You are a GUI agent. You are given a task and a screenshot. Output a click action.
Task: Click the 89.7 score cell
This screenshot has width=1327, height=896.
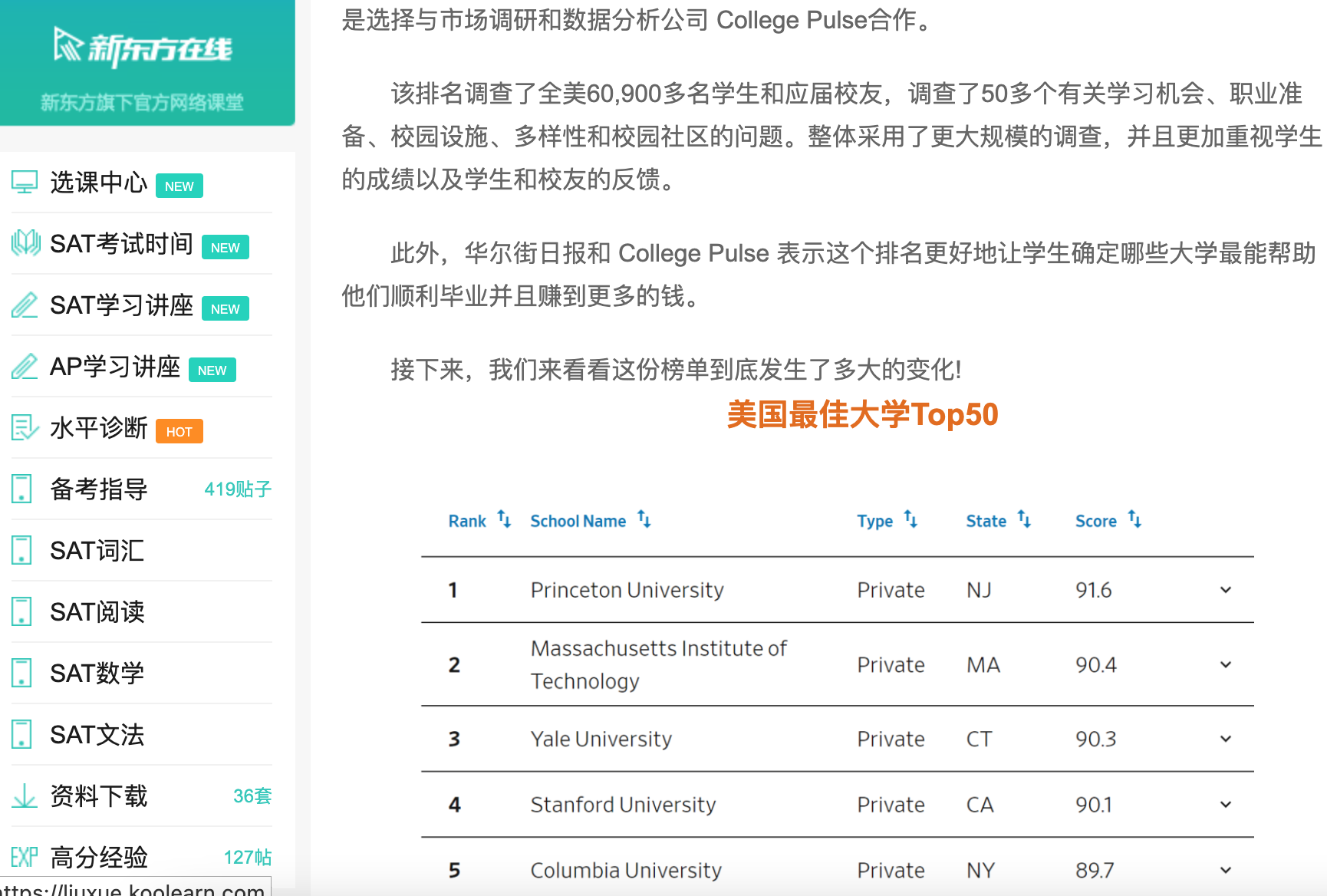[1095, 870]
